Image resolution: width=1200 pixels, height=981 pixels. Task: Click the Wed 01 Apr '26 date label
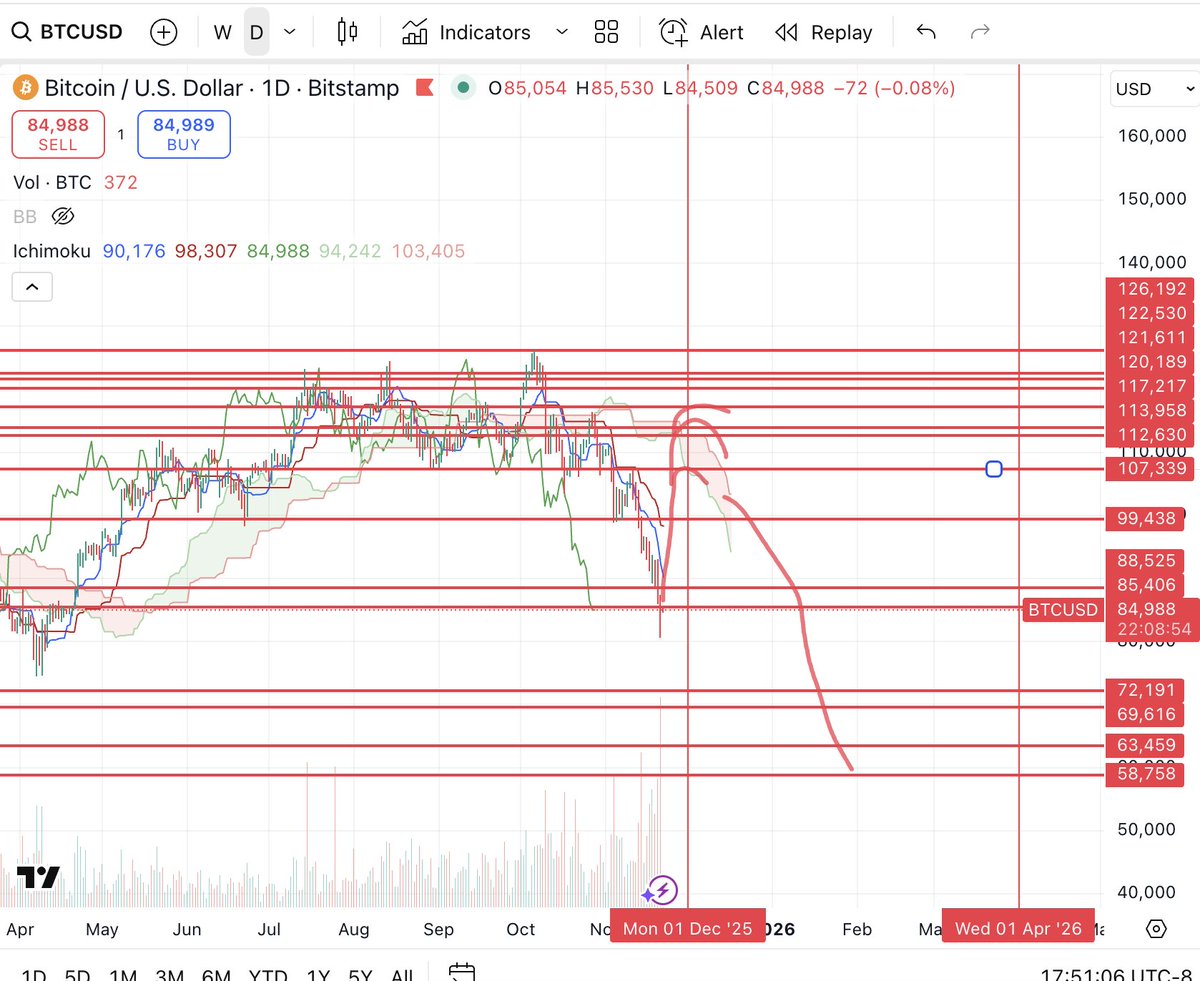tap(1018, 929)
